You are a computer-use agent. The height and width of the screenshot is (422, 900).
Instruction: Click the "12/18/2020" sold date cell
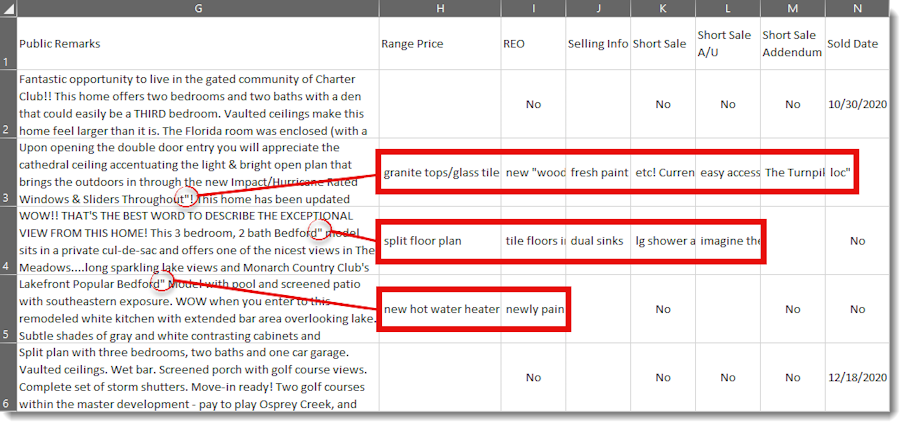tap(858, 377)
